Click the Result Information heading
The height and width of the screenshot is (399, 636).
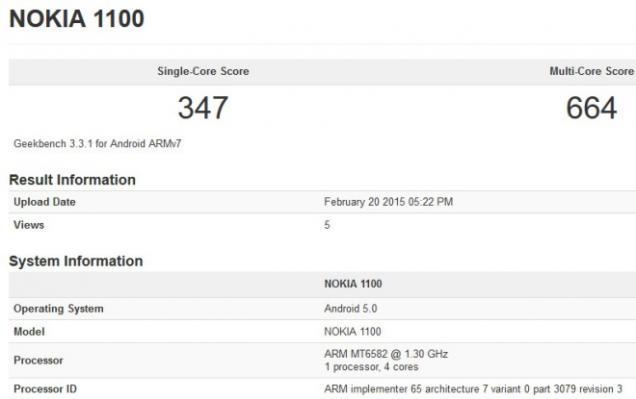click(x=72, y=180)
